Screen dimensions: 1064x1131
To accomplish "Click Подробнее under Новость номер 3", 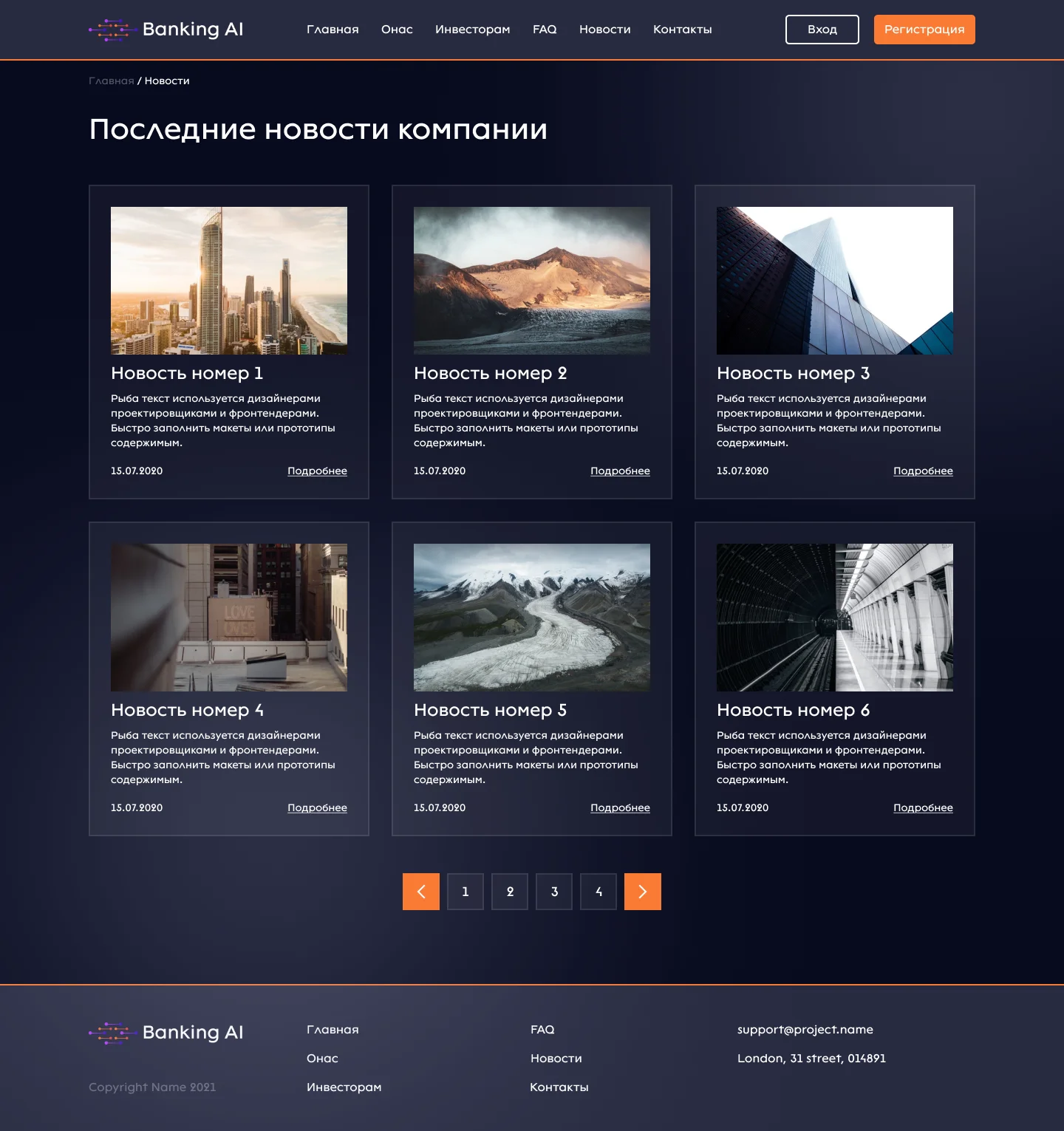I will 923,471.
